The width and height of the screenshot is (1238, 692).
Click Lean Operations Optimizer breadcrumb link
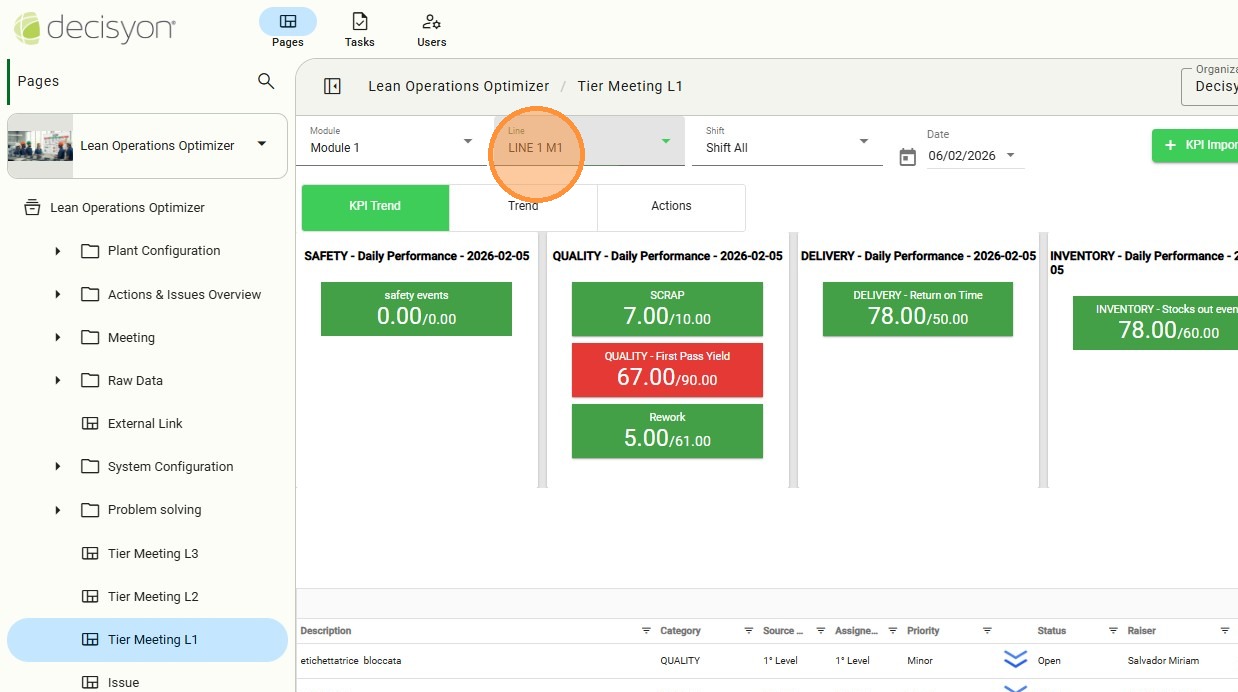coord(458,86)
